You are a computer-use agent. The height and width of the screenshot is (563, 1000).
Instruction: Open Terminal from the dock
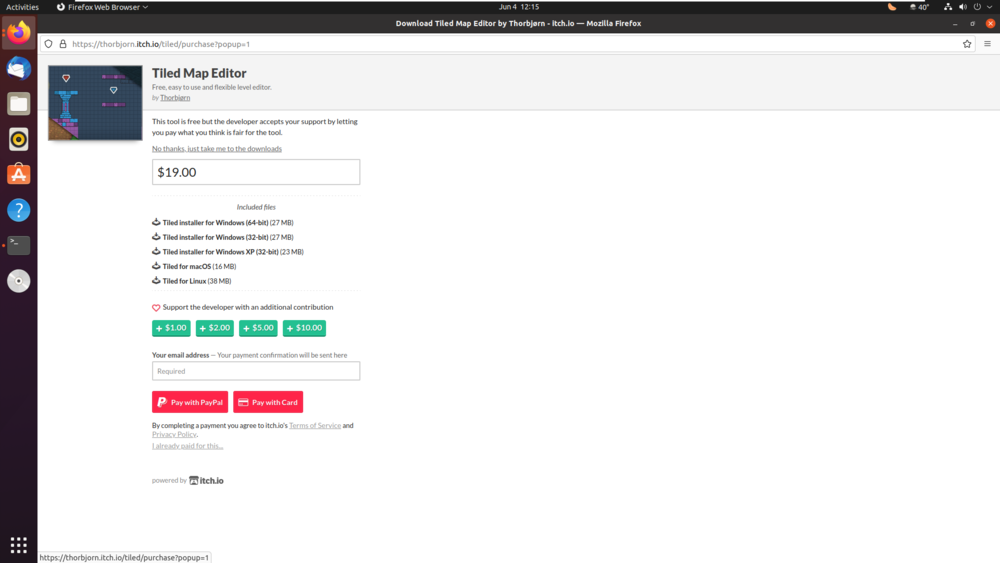(18, 245)
